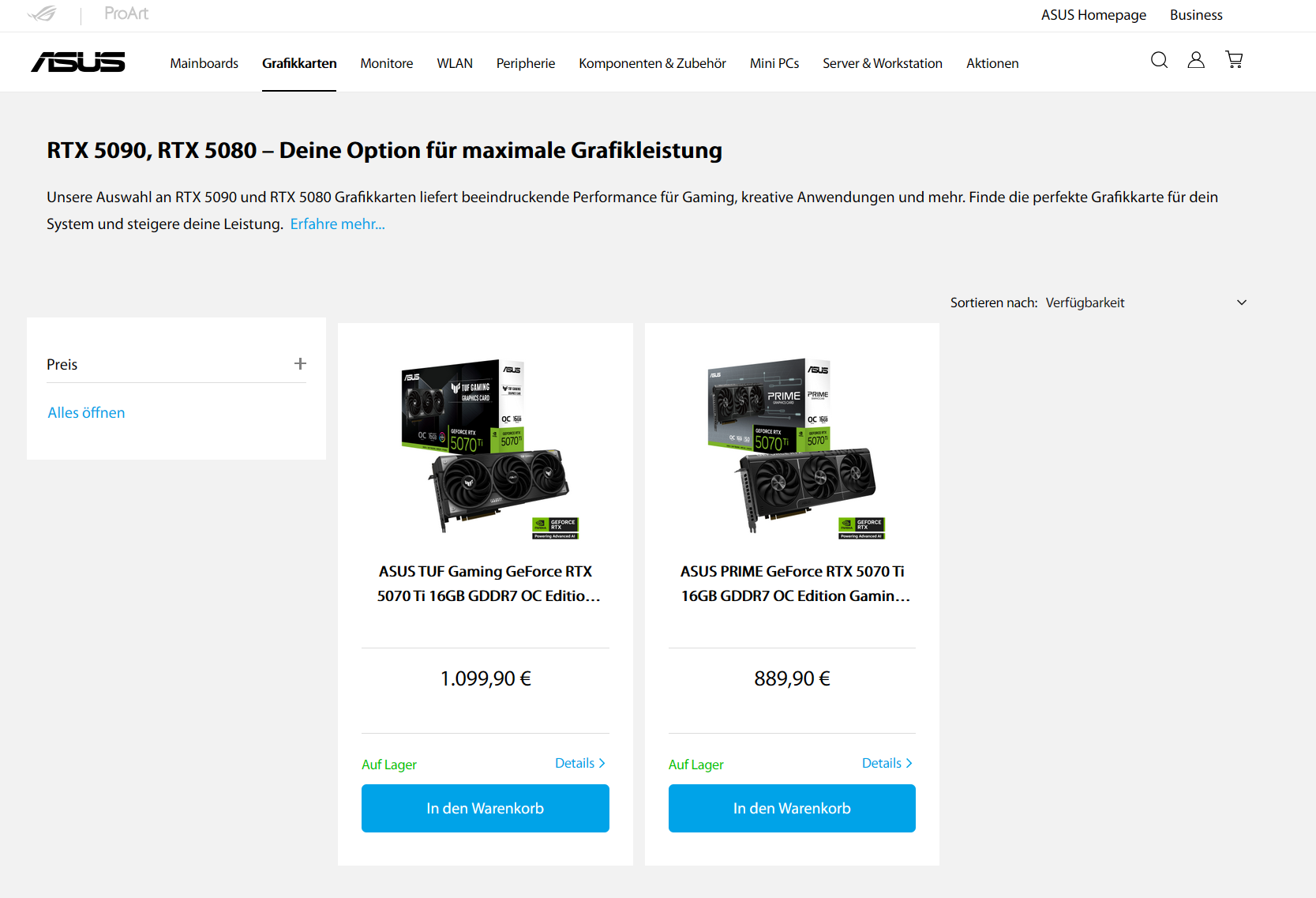
Task: Expand the Preis filter plus icon
Action: [x=300, y=363]
